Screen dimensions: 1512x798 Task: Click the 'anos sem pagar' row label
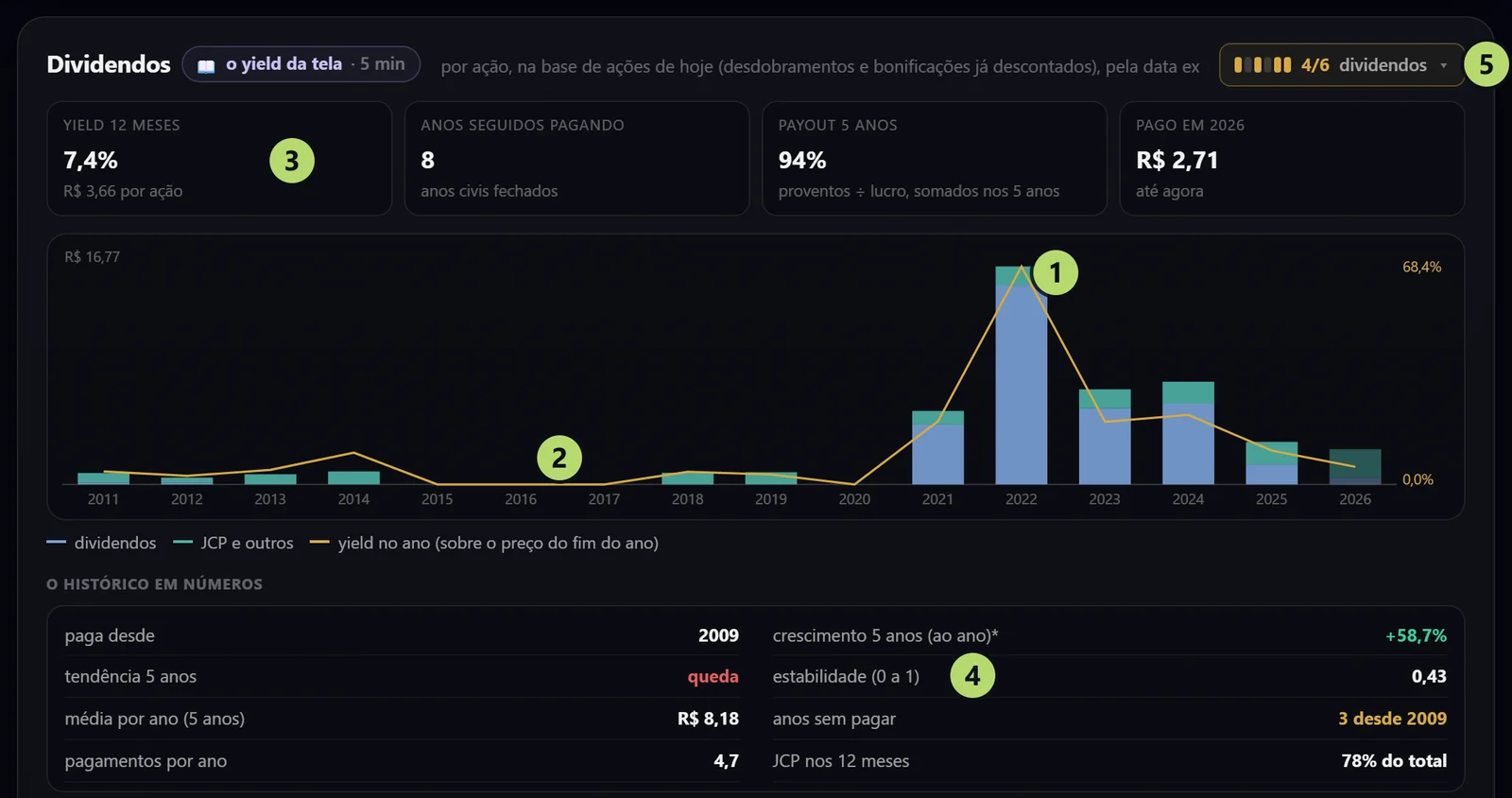(834, 719)
